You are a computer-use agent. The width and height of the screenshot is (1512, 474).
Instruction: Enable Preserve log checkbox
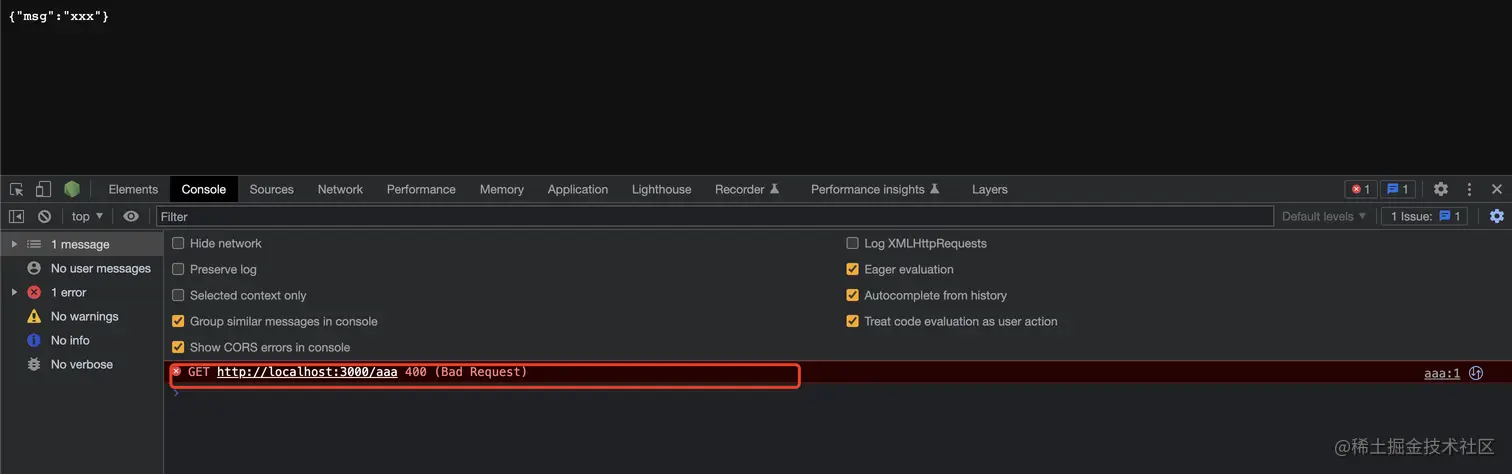(178, 269)
